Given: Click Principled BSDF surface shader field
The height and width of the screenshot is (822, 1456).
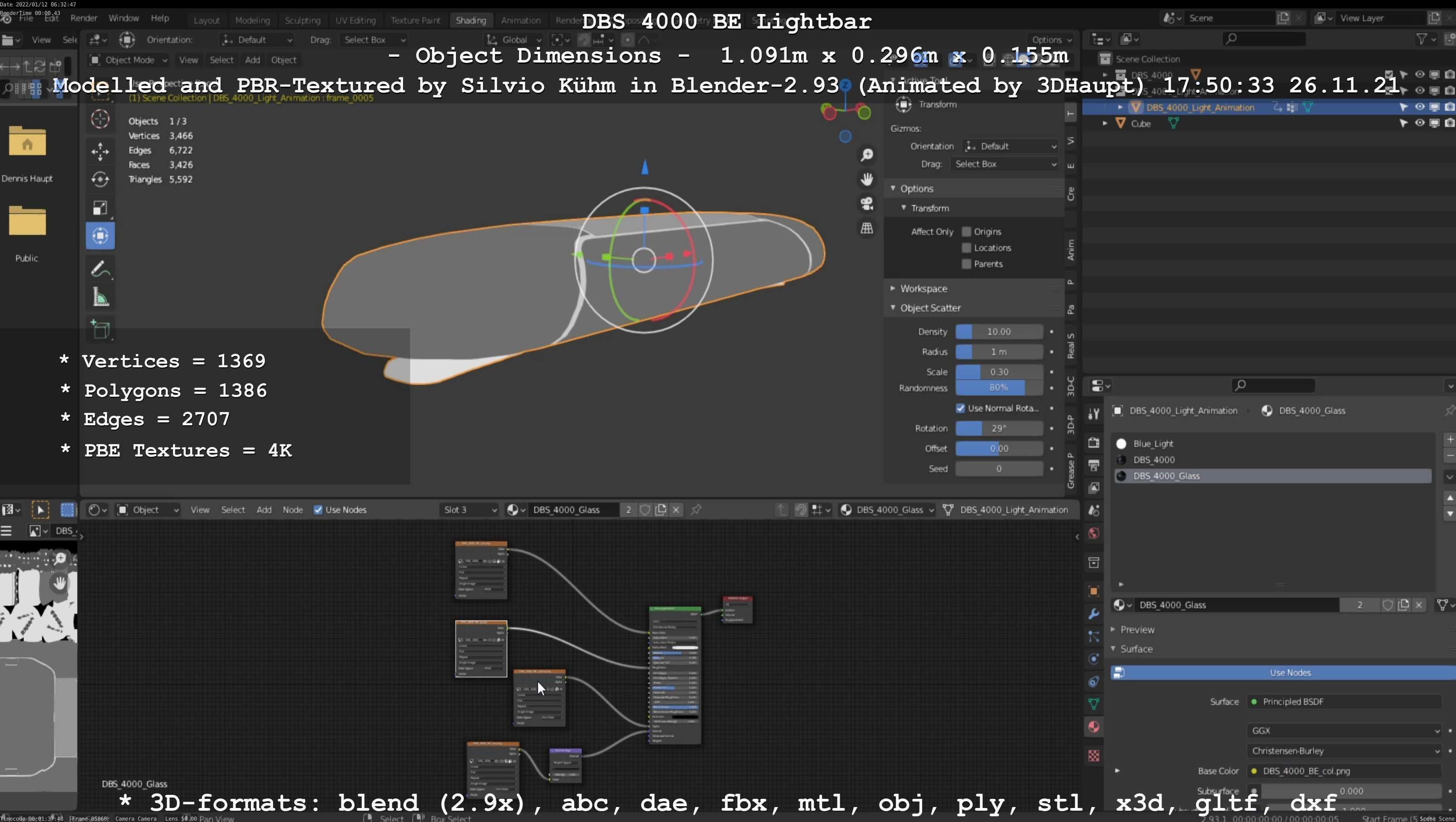Looking at the screenshot, I should pyautogui.click(x=1344, y=702).
